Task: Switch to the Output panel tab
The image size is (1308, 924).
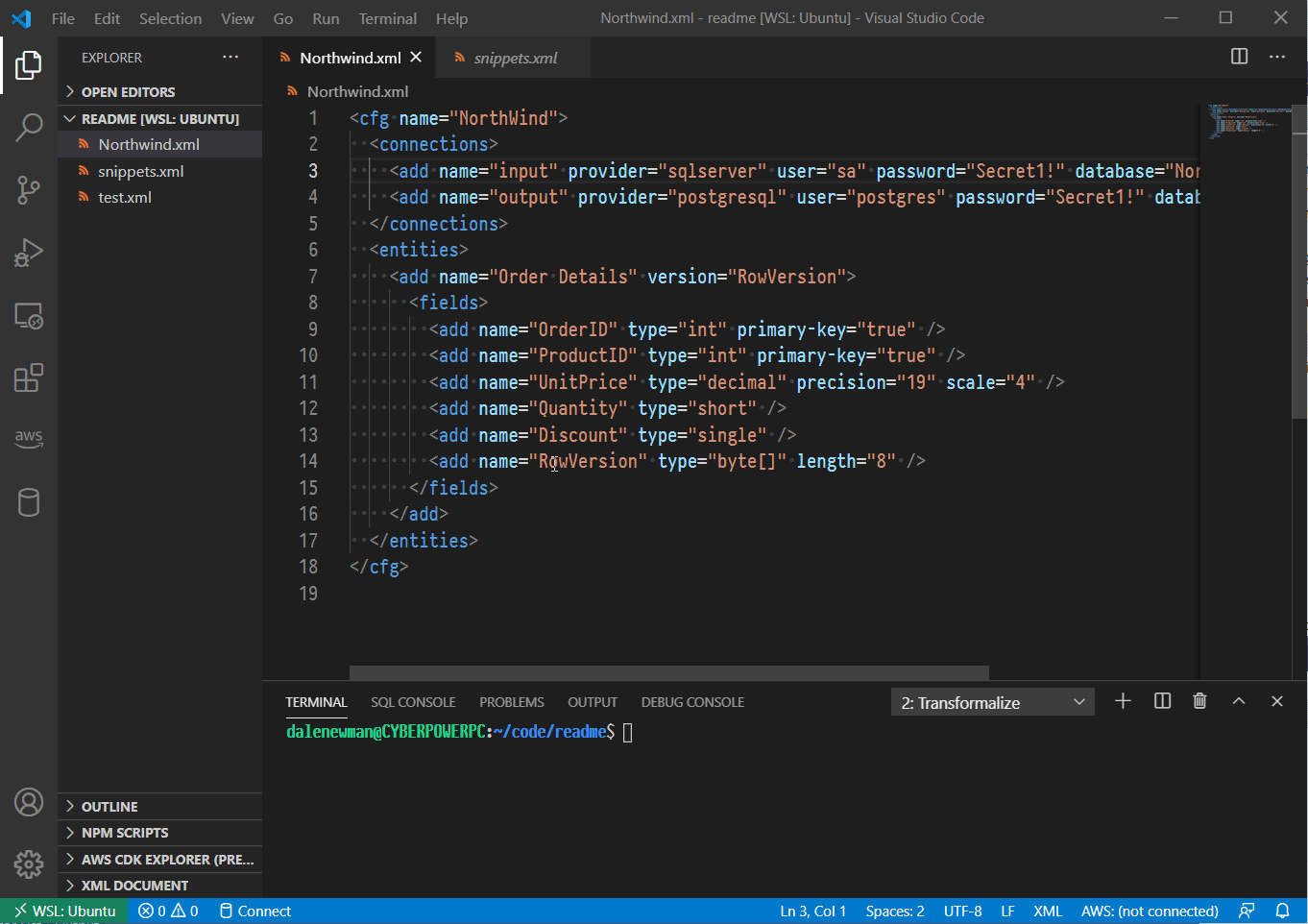Action: 593,702
